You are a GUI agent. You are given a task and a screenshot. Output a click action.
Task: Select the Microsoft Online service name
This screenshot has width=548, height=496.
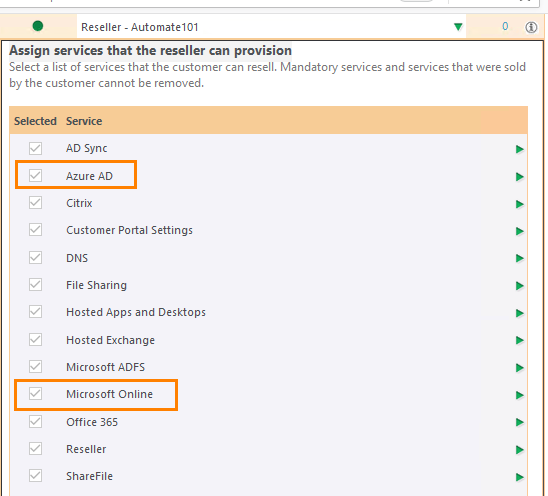point(109,394)
